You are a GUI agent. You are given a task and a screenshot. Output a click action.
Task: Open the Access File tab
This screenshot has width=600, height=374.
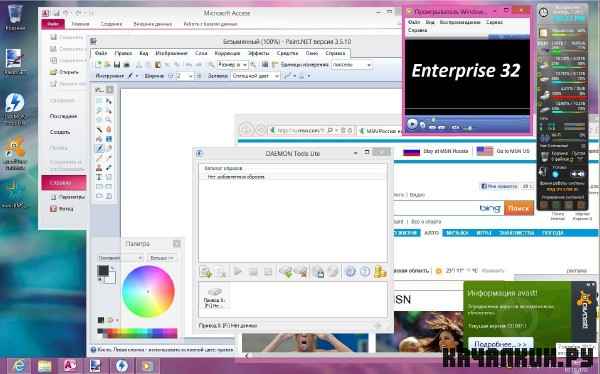coord(53,24)
